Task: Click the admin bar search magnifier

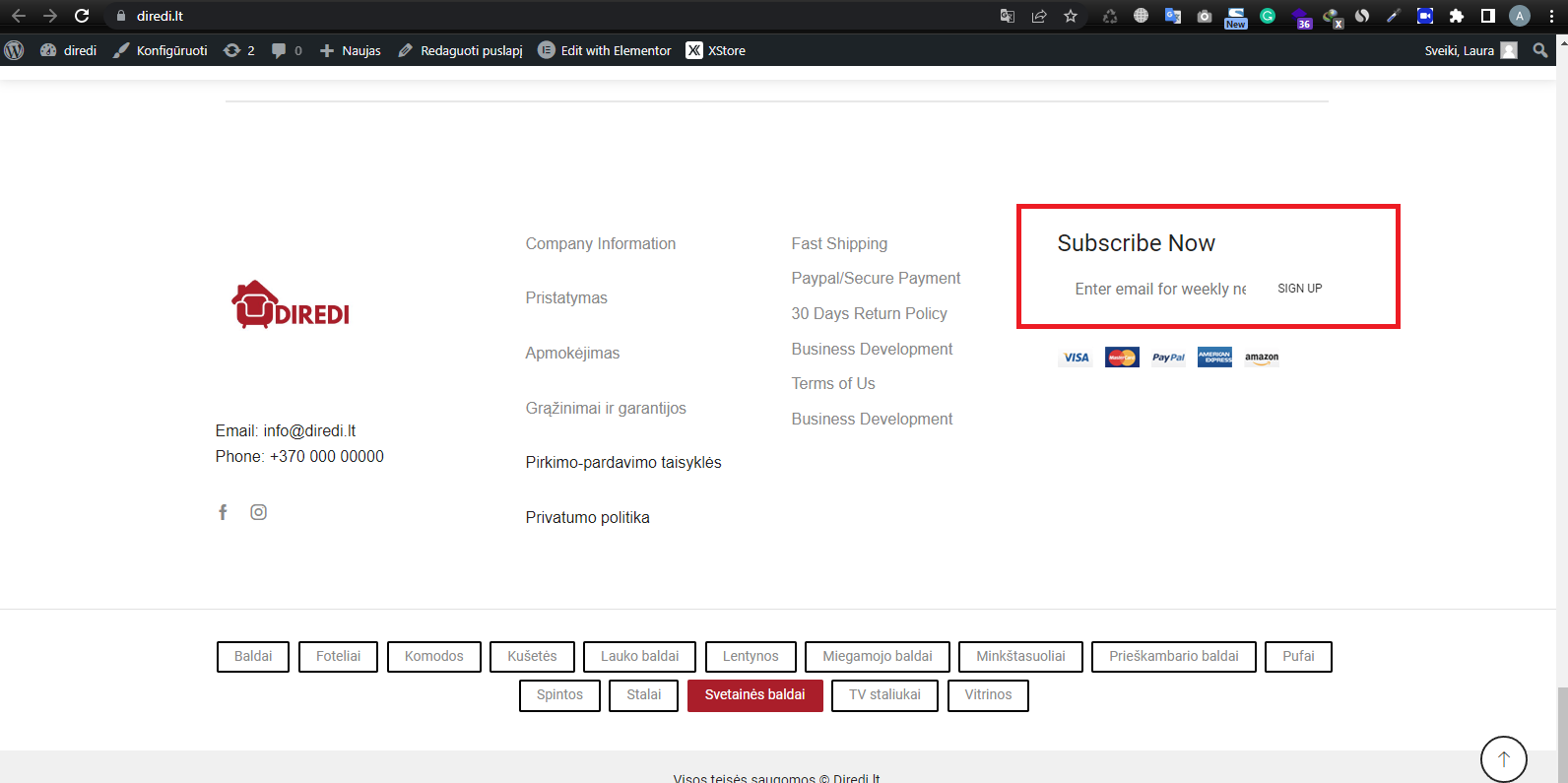Action: tap(1540, 50)
